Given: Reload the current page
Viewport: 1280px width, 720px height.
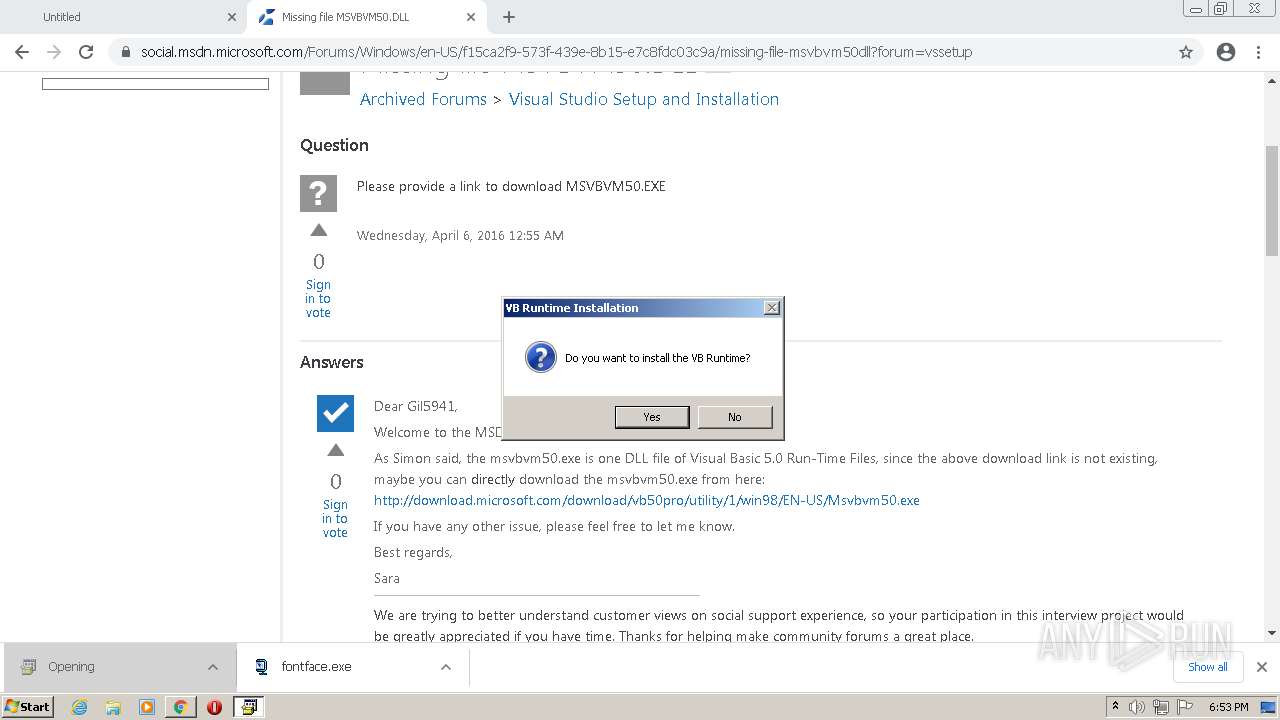Looking at the screenshot, I should coord(86,52).
